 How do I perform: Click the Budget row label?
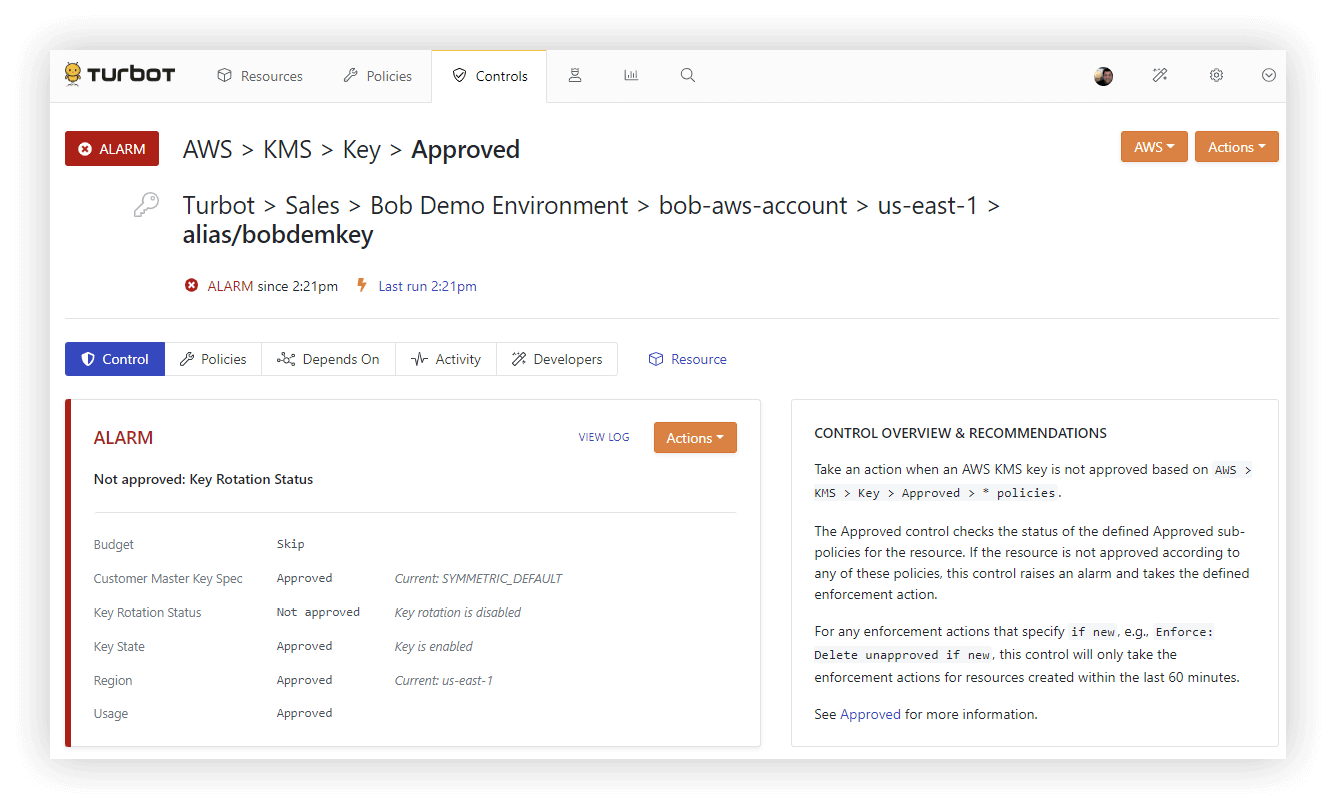pos(113,545)
